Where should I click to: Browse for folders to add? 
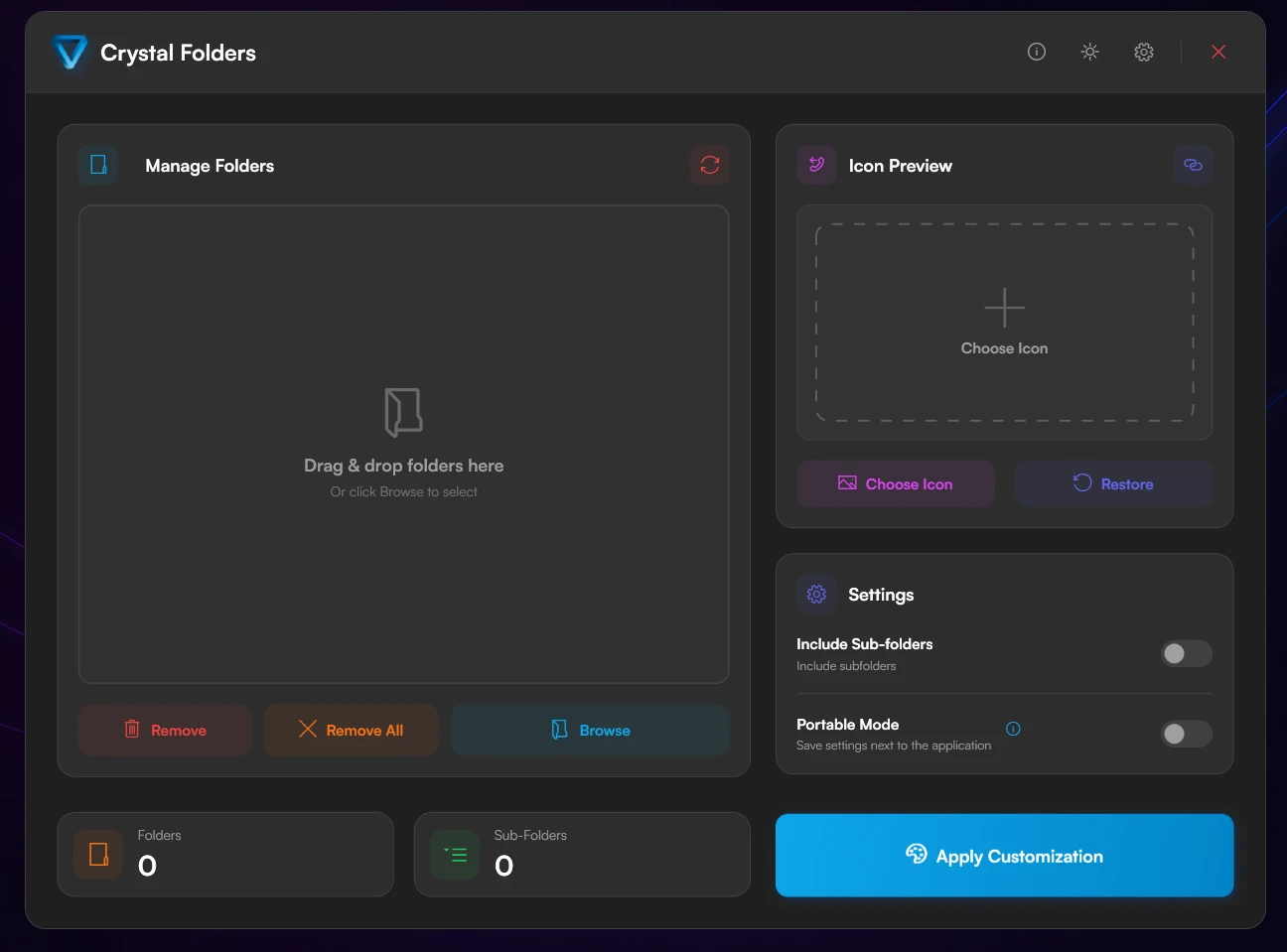pyautogui.click(x=590, y=730)
